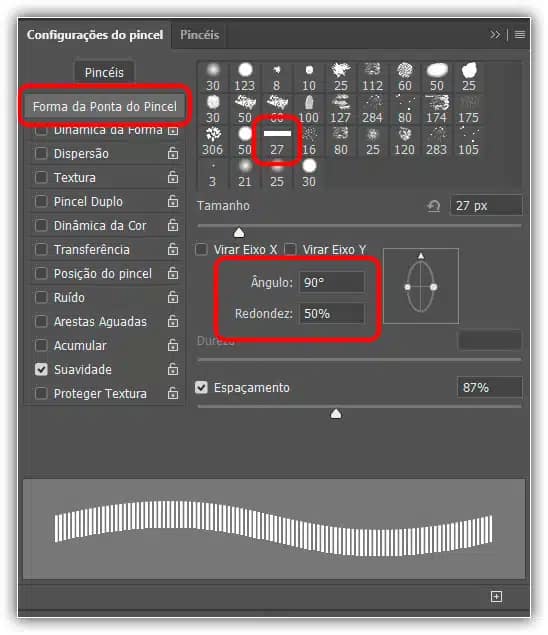Turn on Pincel Duplo
Image resolution: width=548 pixels, height=635 pixels.
(41, 201)
